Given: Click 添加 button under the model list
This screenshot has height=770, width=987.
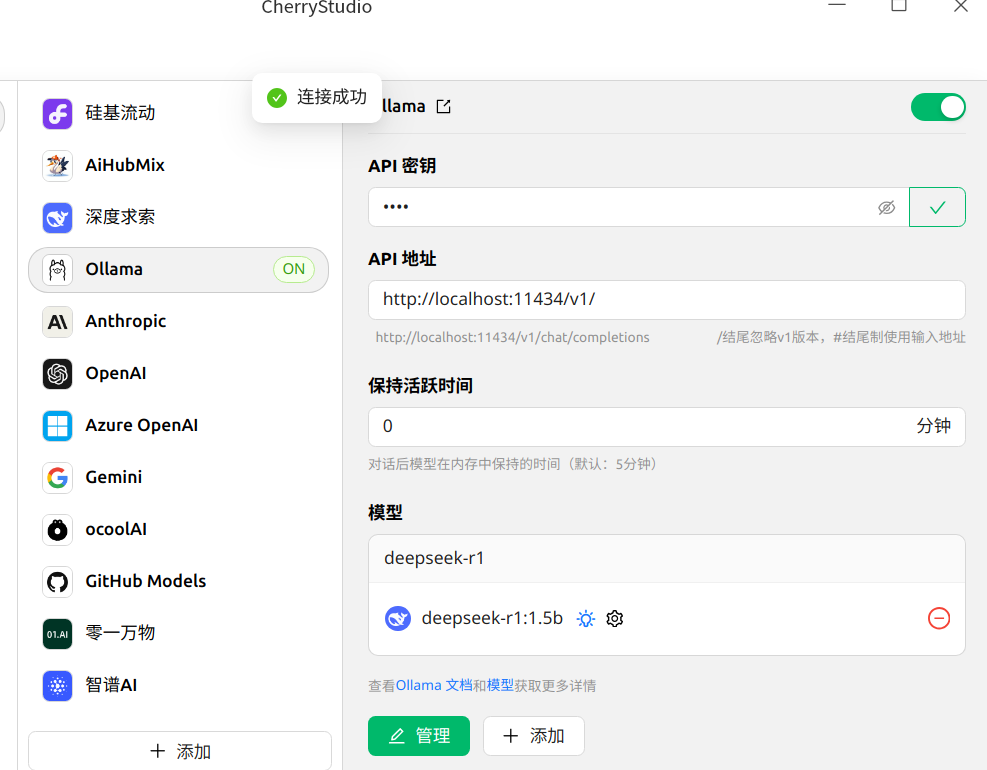Looking at the screenshot, I should (534, 736).
